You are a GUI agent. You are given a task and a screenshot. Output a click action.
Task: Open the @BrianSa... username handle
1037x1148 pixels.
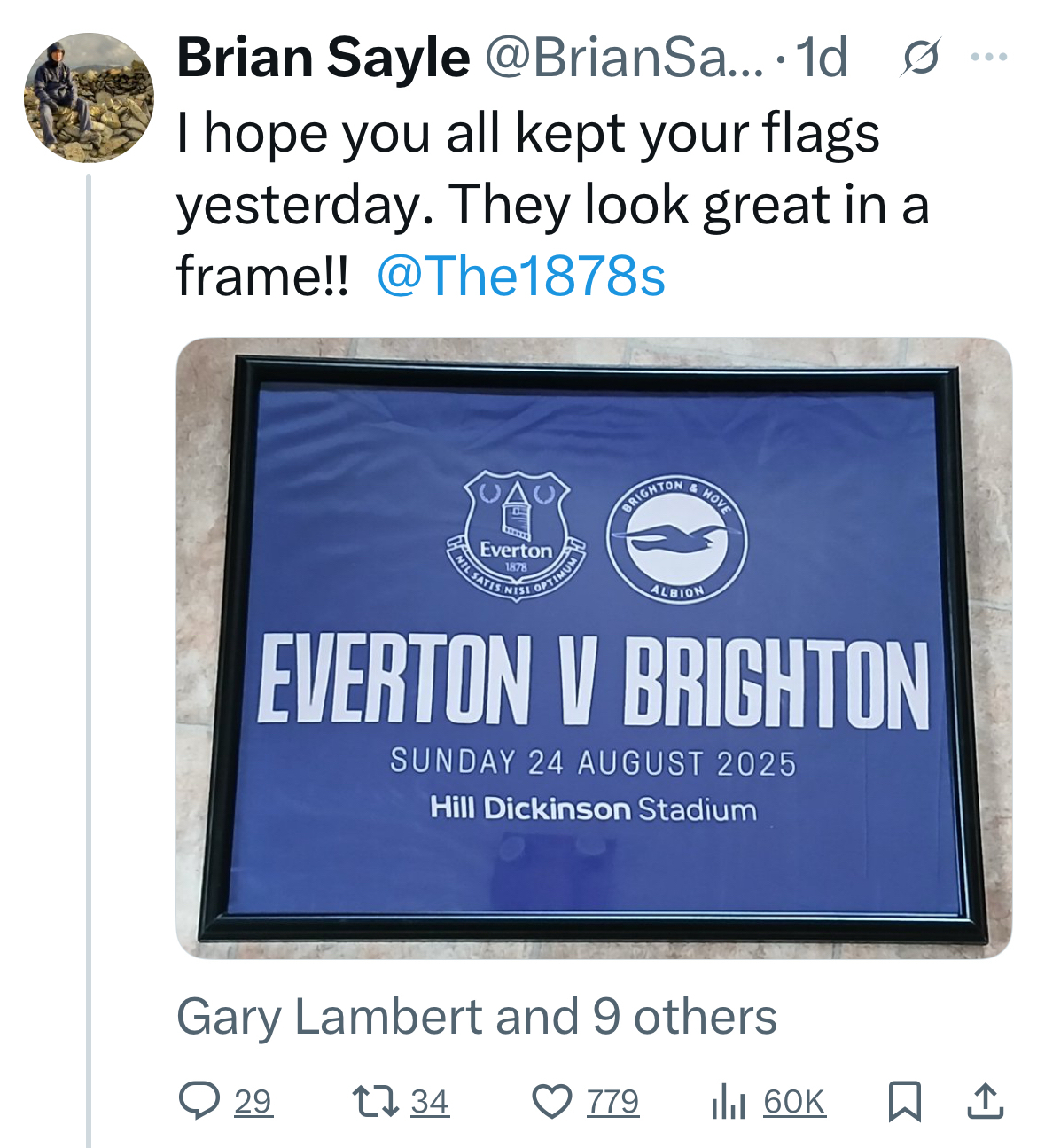click(x=623, y=59)
